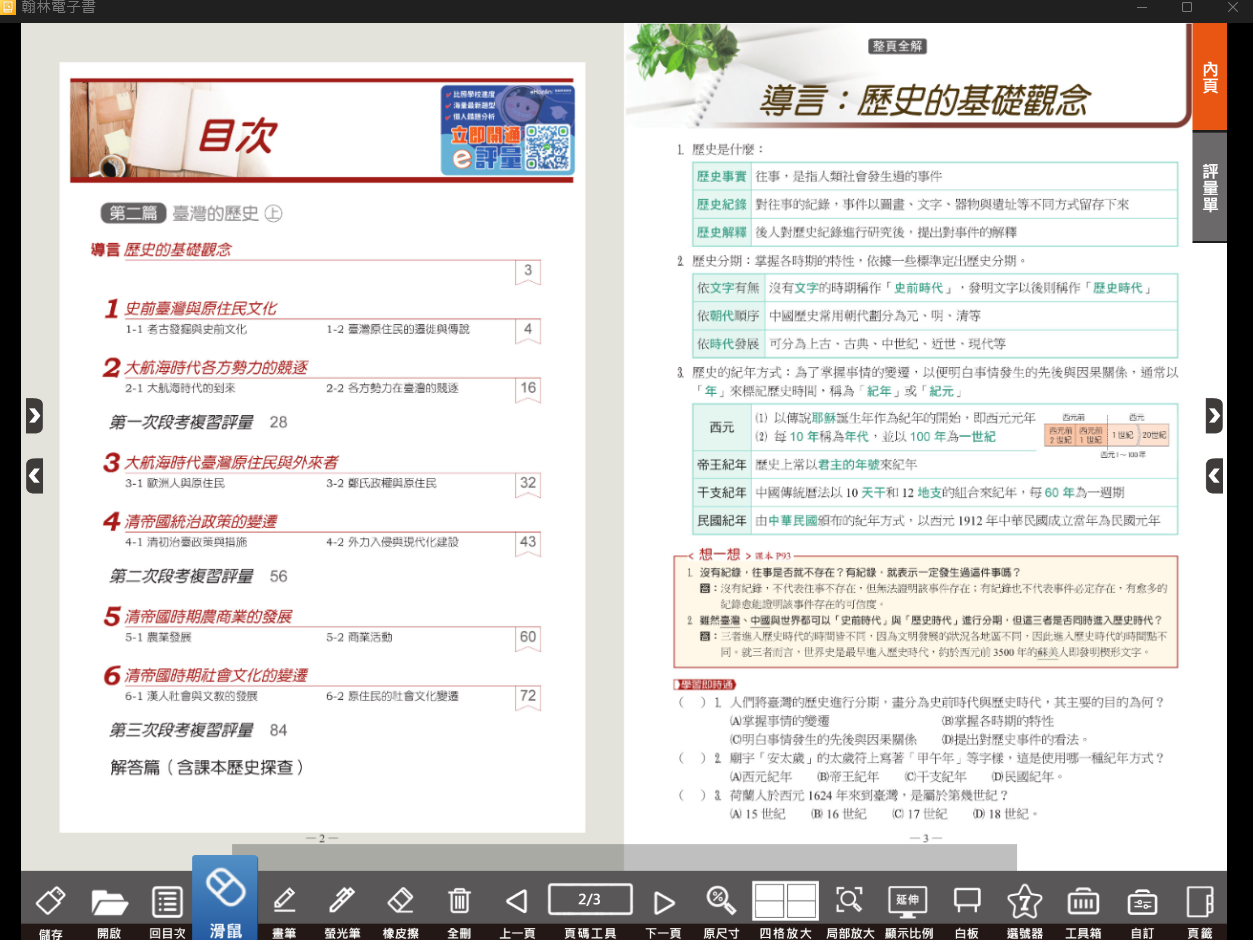Open a file with 開啟 icon
The height and width of the screenshot is (940, 1253).
[x=109, y=902]
